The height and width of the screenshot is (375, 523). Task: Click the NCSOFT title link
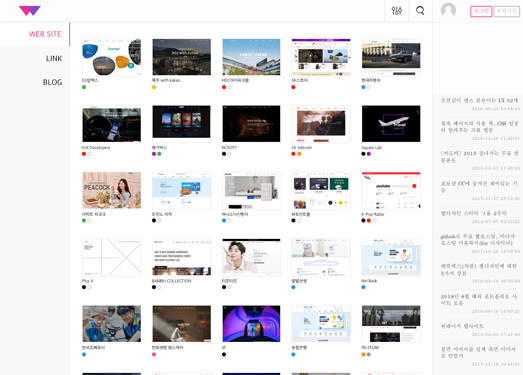point(229,147)
